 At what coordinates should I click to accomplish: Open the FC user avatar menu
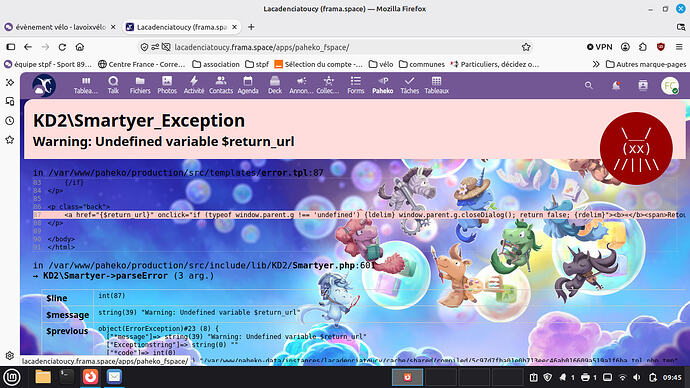670,85
